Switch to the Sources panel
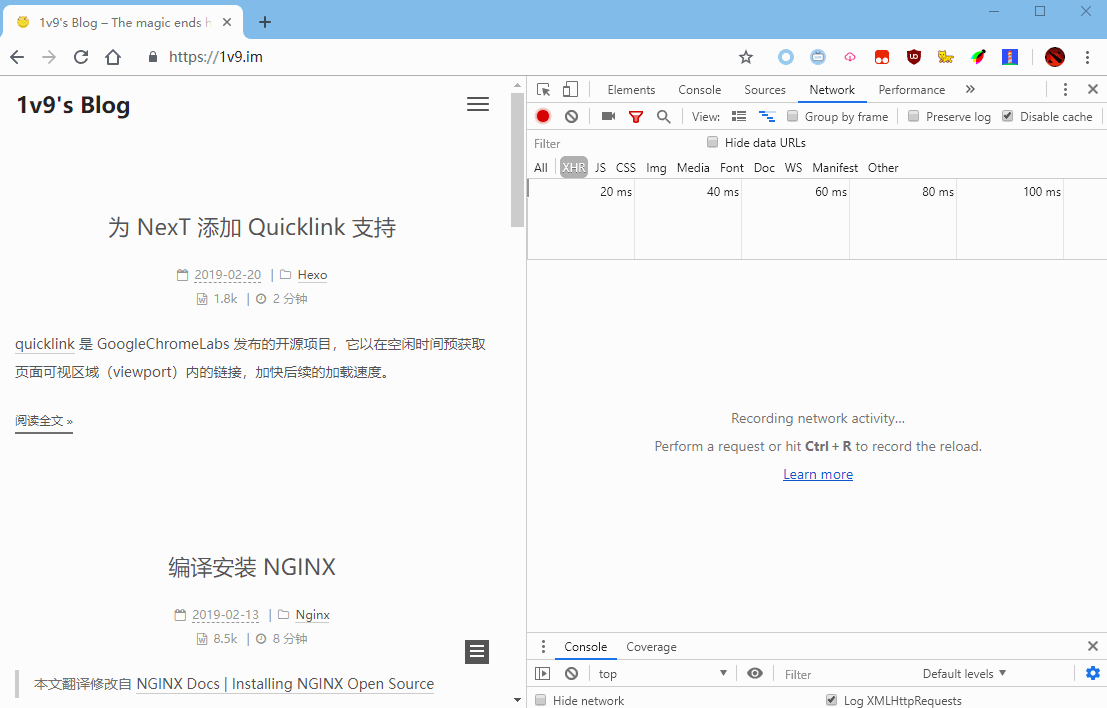 pyautogui.click(x=765, y=90)
